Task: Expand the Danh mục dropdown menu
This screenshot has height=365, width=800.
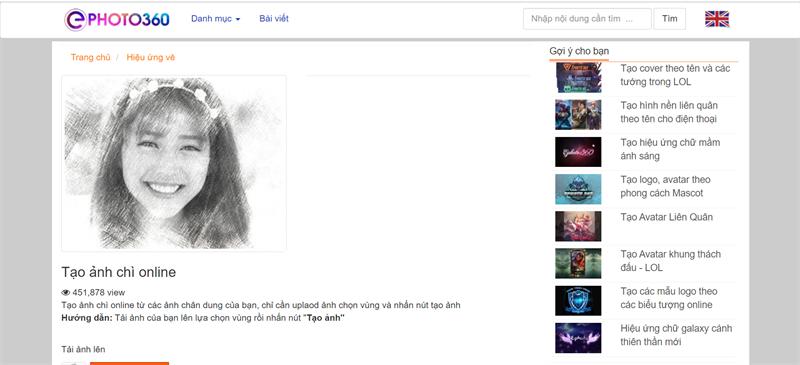Action: (215, 19)
